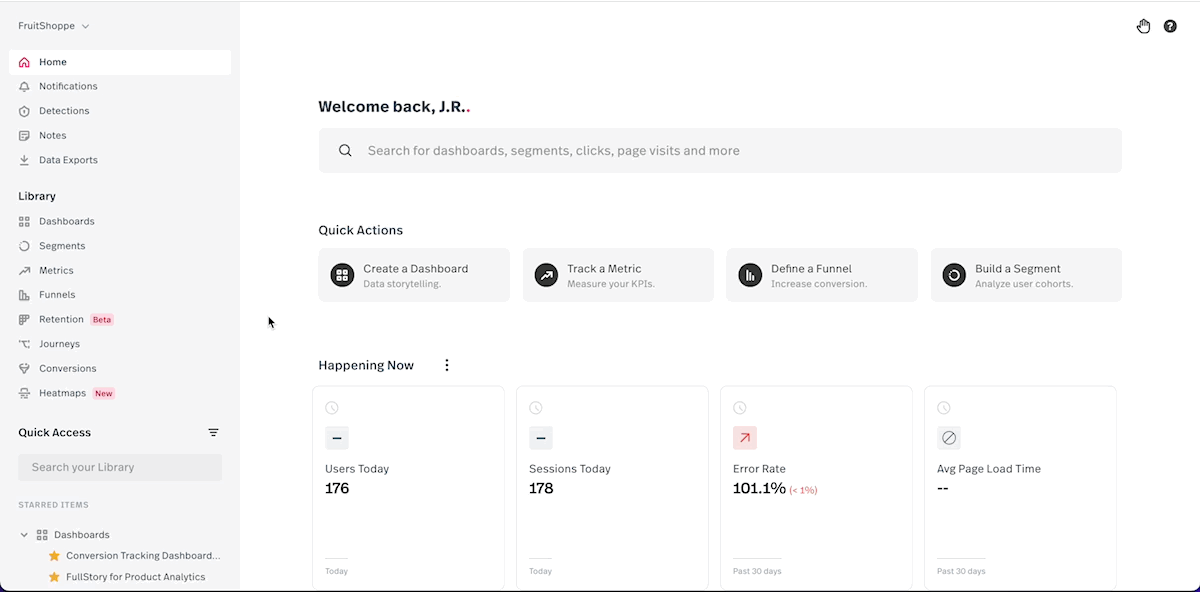
Task: Click the hand icon in top right
Action: click(1143, 26)
